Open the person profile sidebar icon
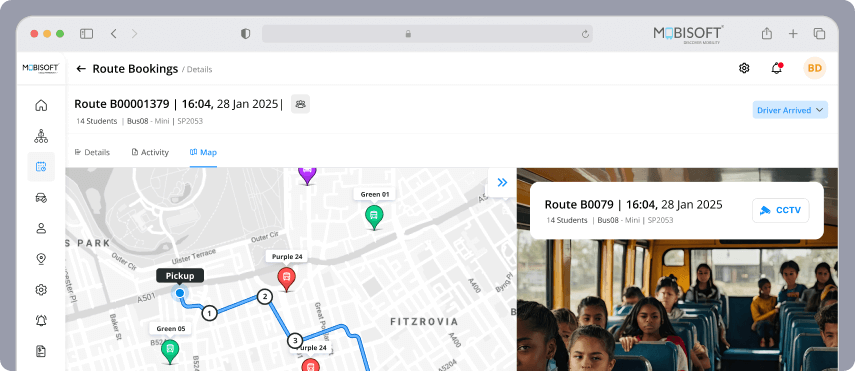The height and width of the screenshot is (371, 855). coord(41,228)
